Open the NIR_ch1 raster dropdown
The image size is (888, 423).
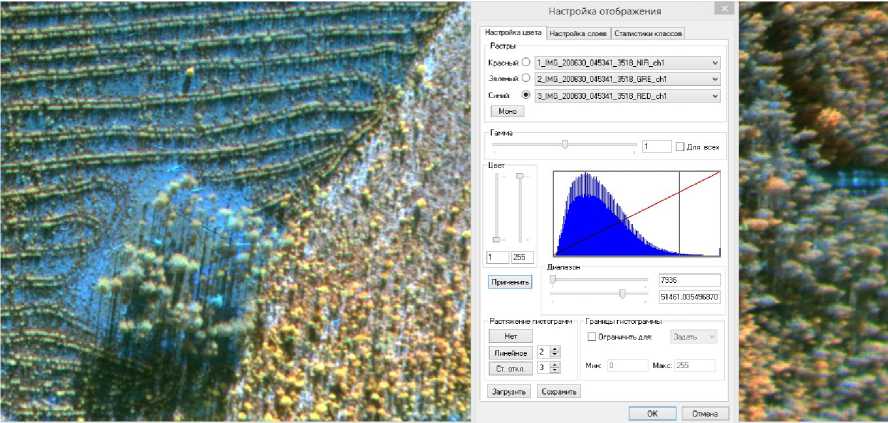click(x=627, y=62)
